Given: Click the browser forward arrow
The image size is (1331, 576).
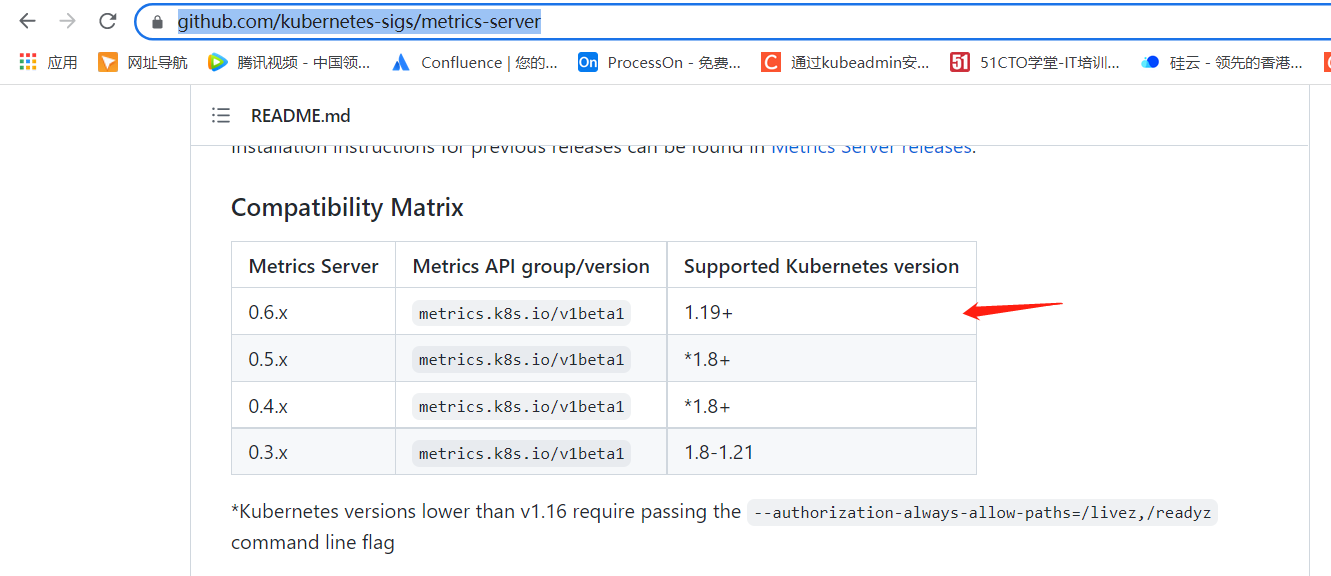Looking at the screenshot, I should [67, 21].
